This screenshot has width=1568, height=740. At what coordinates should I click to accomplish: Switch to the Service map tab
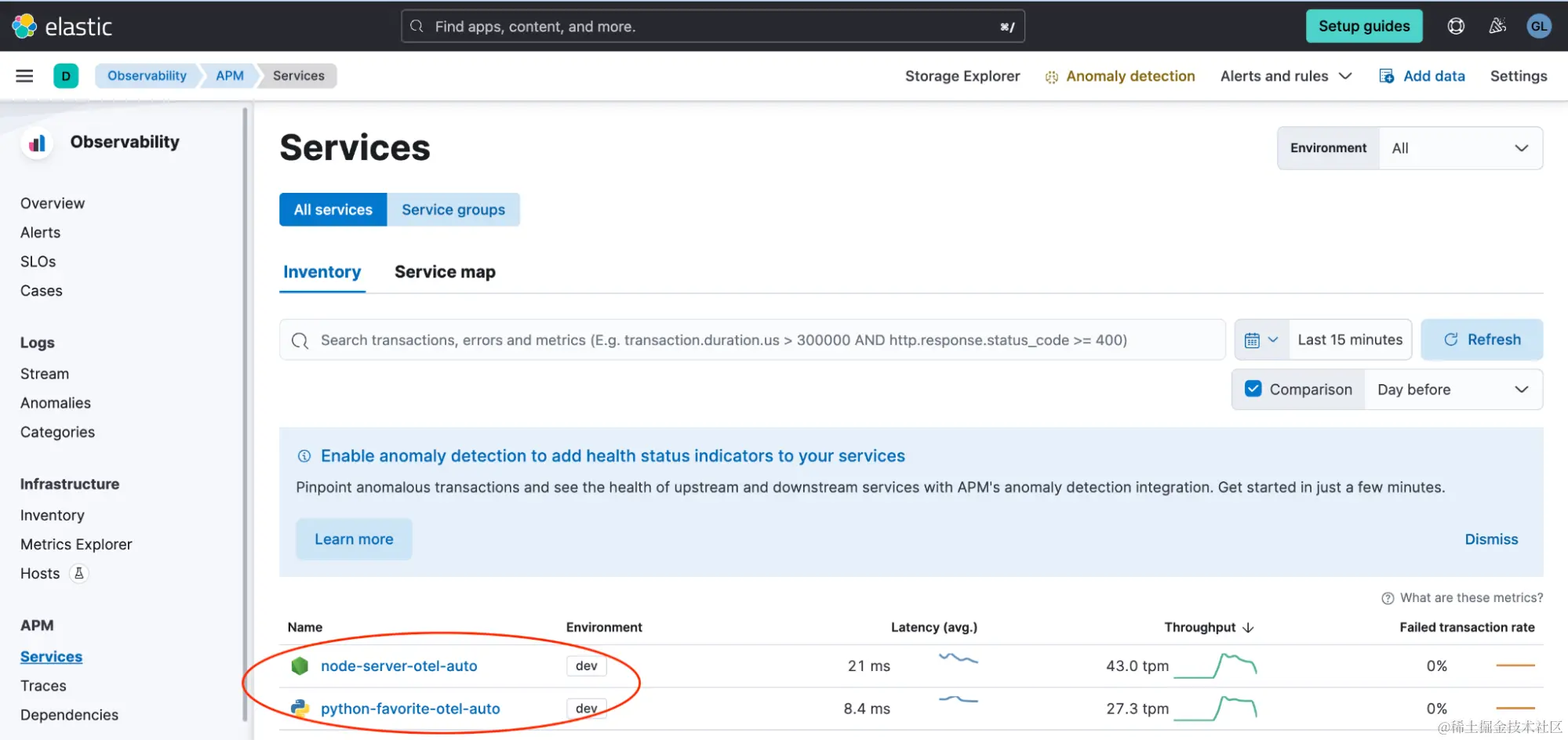coord(445,272)
